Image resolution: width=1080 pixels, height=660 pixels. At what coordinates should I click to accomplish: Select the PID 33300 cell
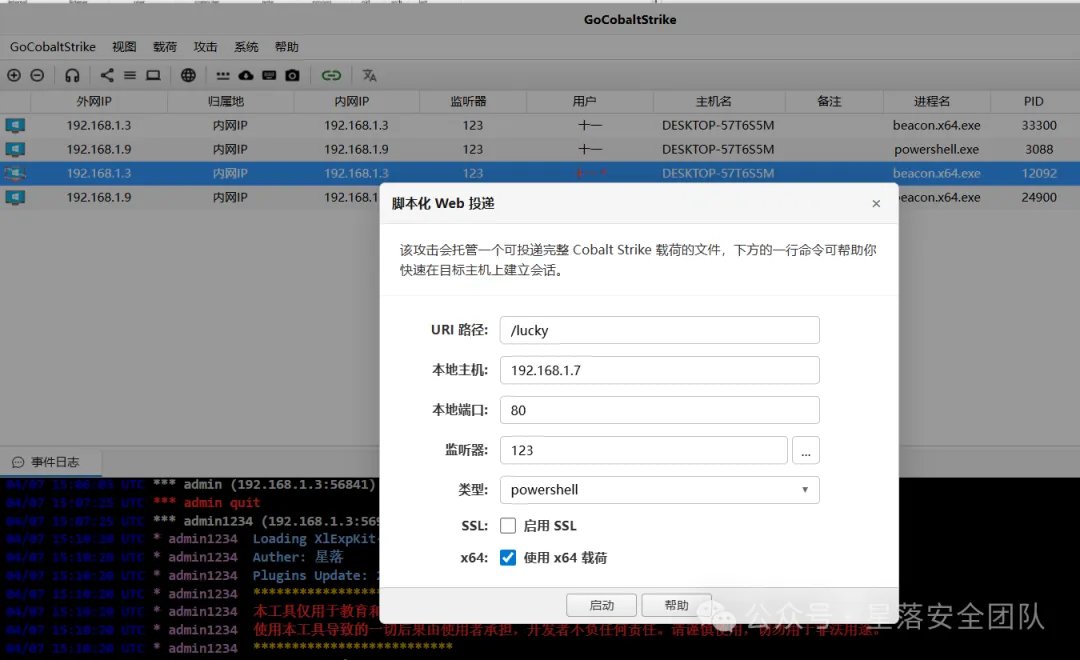point(1039,125)
